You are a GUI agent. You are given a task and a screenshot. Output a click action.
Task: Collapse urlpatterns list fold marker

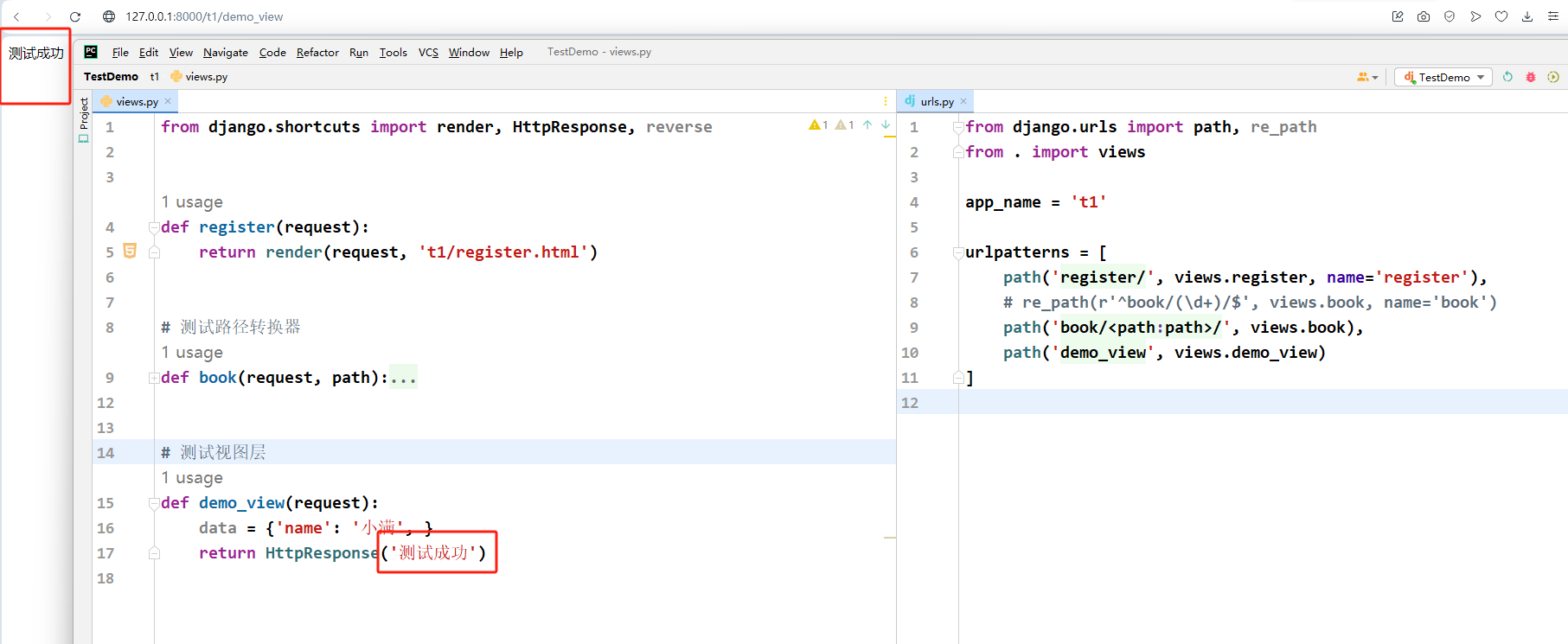(x=958, y=252)
